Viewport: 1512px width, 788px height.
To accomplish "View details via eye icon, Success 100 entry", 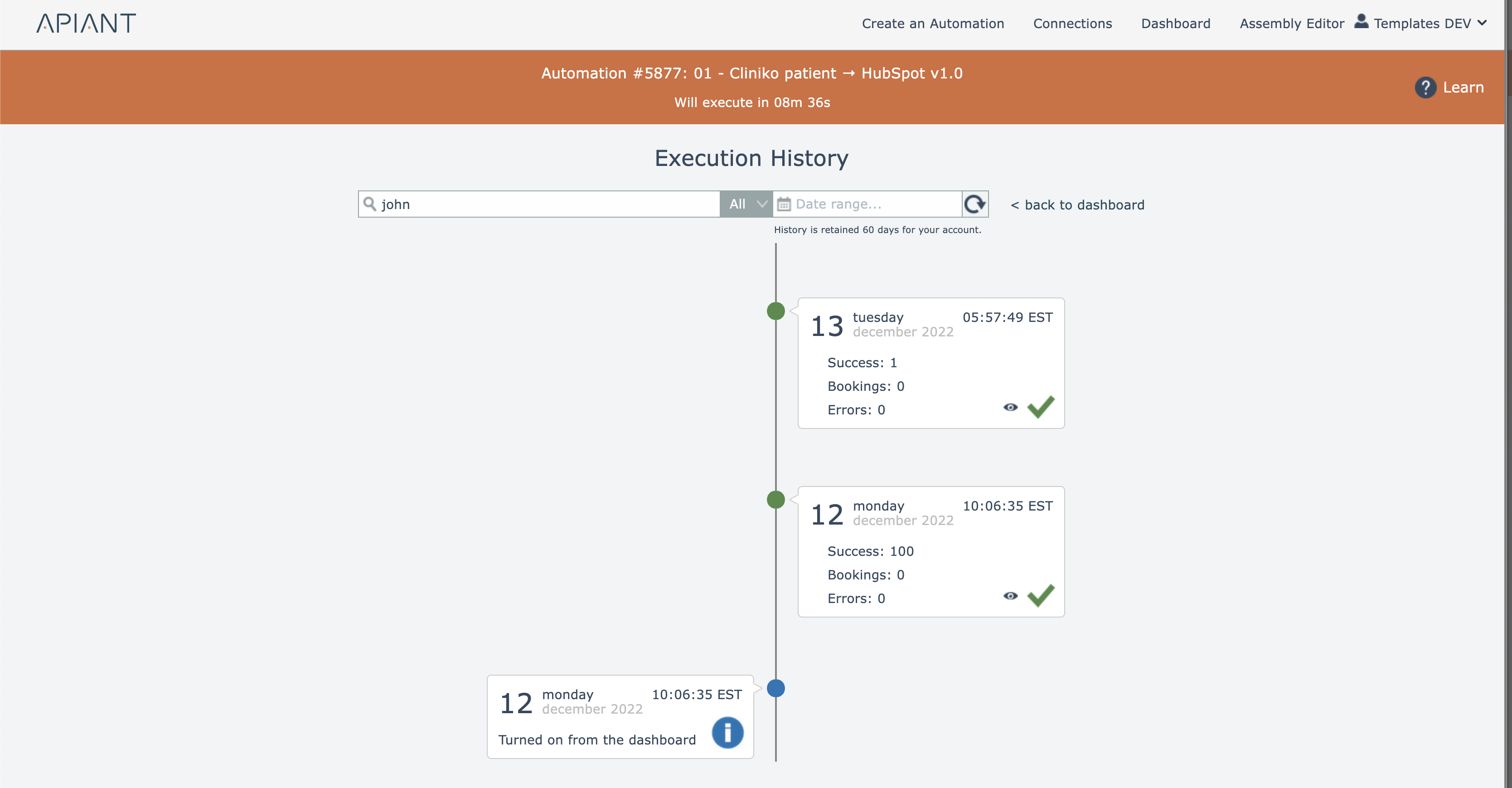I will (1010, 595).
